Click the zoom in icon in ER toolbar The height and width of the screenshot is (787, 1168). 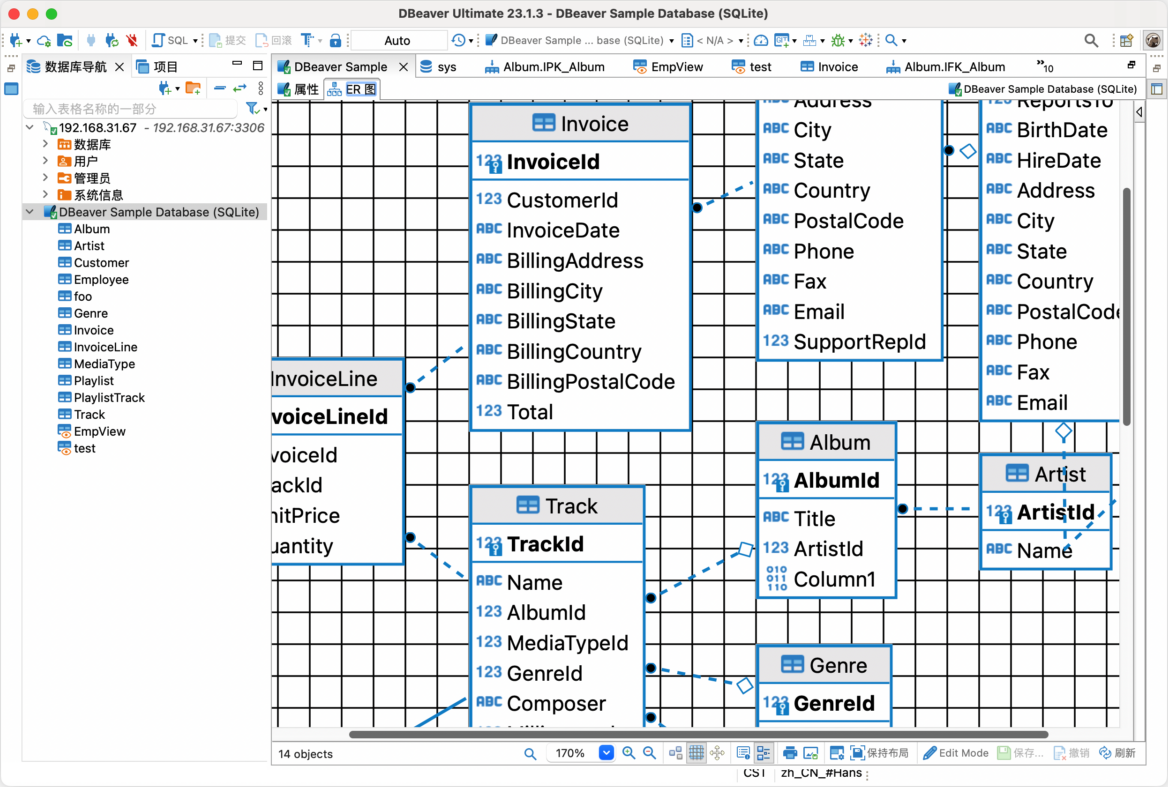click(629, 753)
